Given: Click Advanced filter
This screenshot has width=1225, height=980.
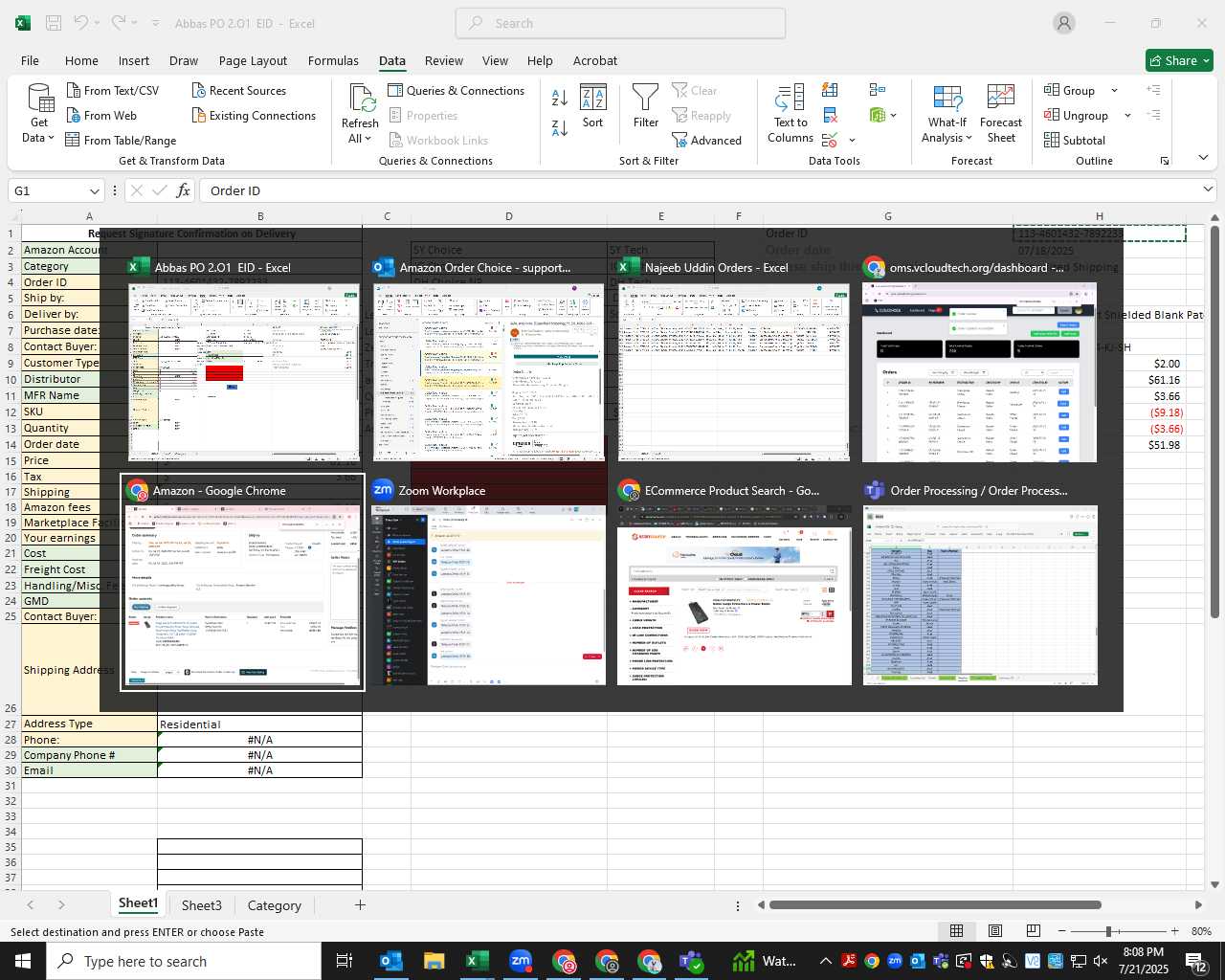Looking at the screenshot, I should (706, 140).
